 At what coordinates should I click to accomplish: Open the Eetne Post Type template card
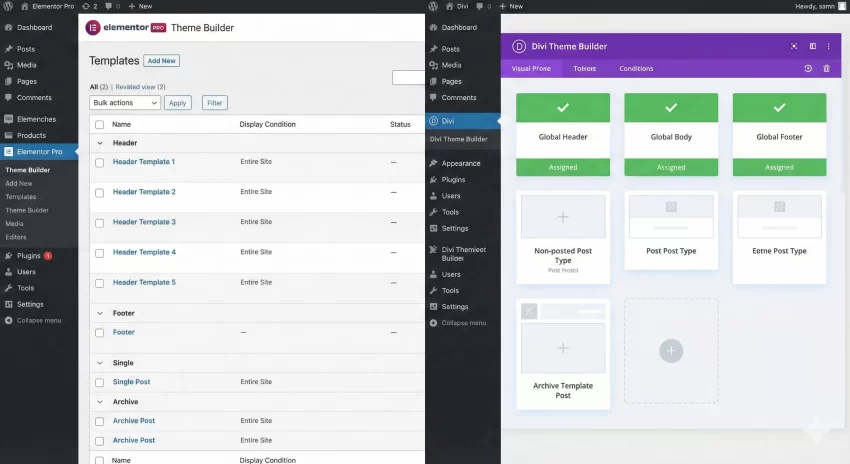(x=780, y=237)
